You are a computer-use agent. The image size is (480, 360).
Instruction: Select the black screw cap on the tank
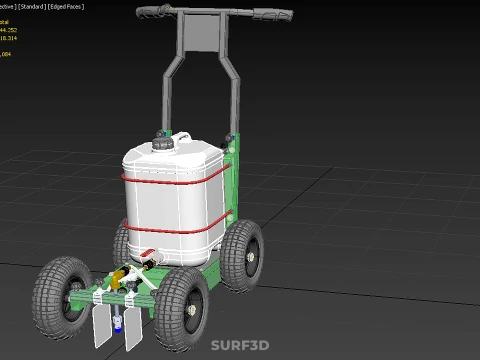(x=162, y=144)
